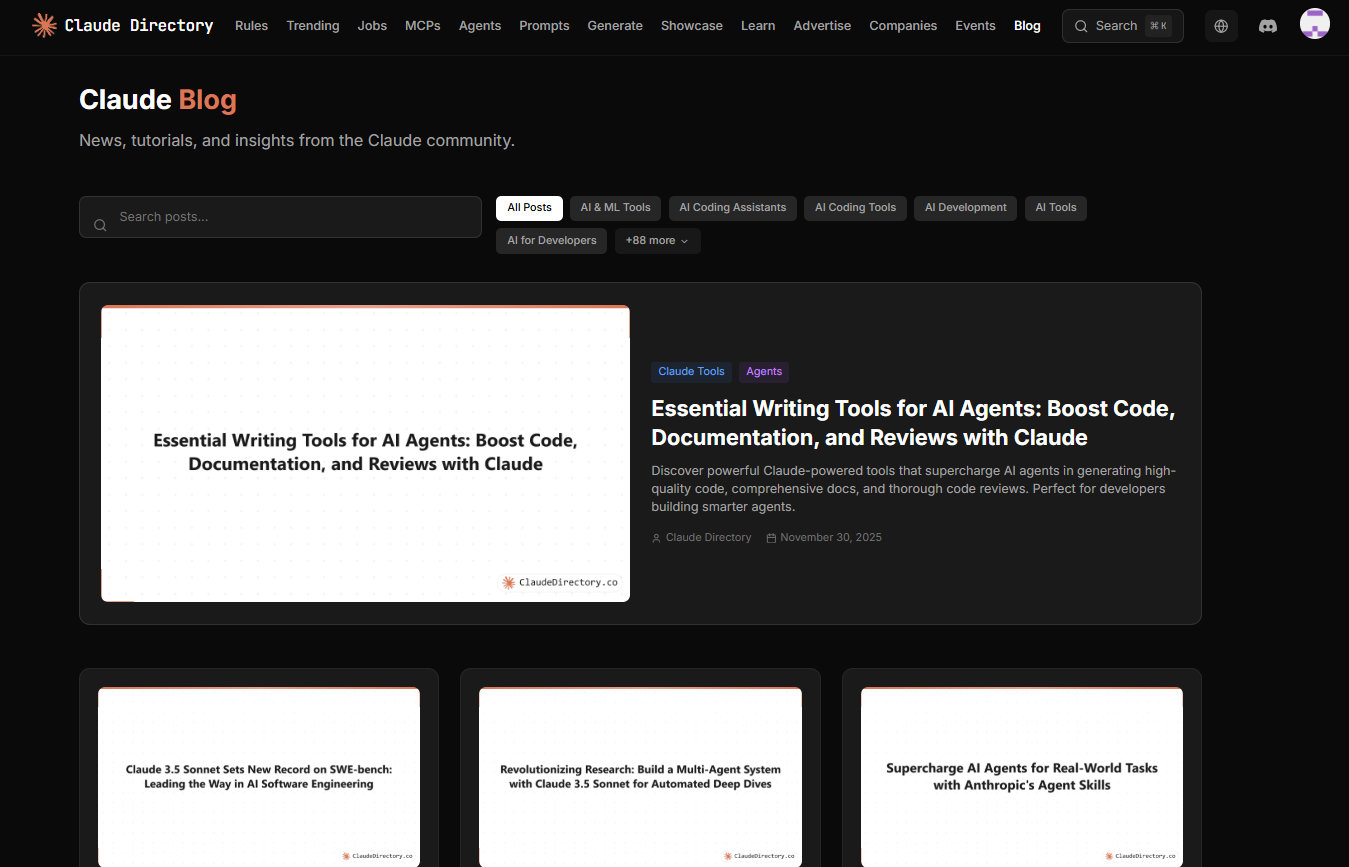
Task: Select the All Posts filter
Action: (529, 208)
